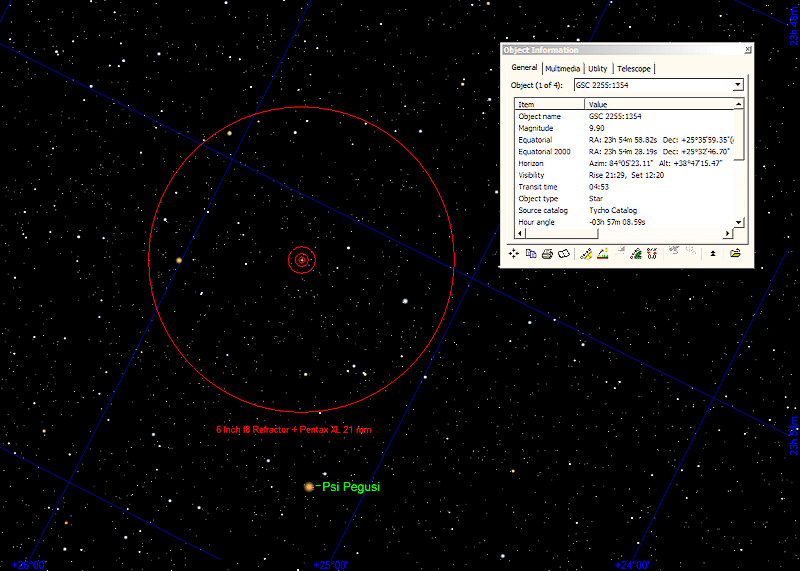Click the horizontal scrollbar thumb in list
This screenshot has height=571, width=800.
pos(561,233)
